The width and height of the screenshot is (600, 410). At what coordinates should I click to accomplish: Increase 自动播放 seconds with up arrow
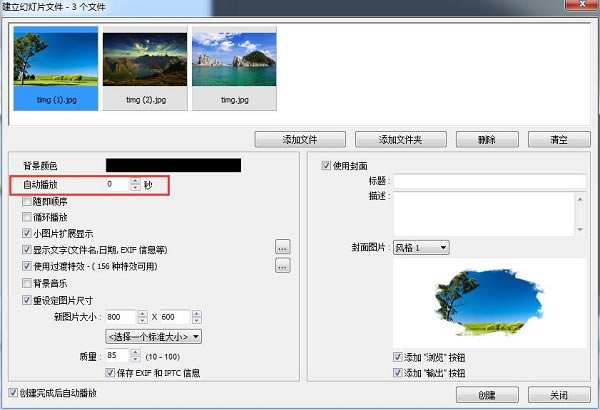pyautogui.click(x=135, y=181)
